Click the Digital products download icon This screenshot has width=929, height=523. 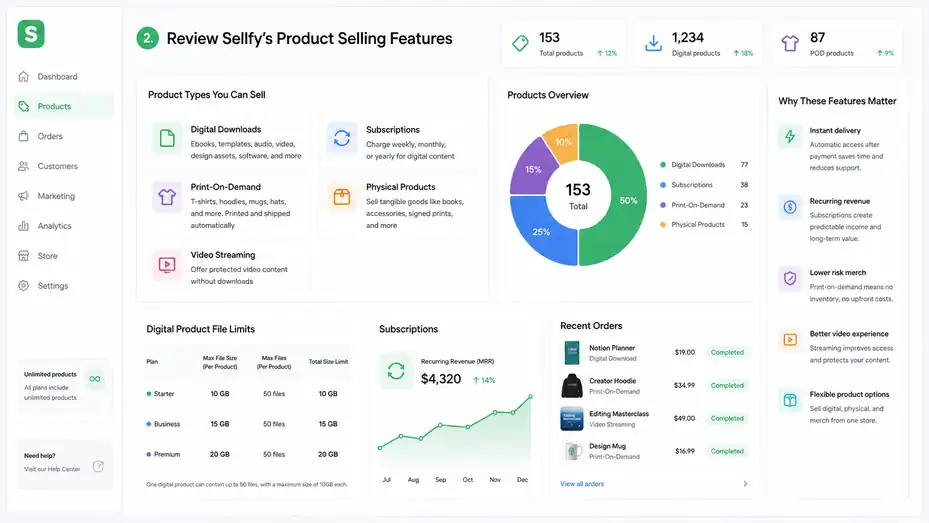653,43
